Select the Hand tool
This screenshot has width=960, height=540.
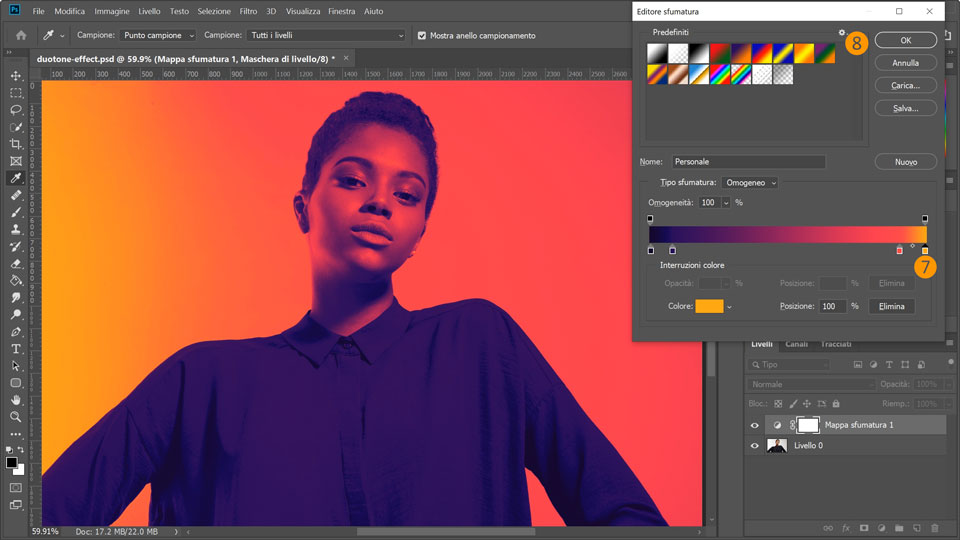(16, 400)
